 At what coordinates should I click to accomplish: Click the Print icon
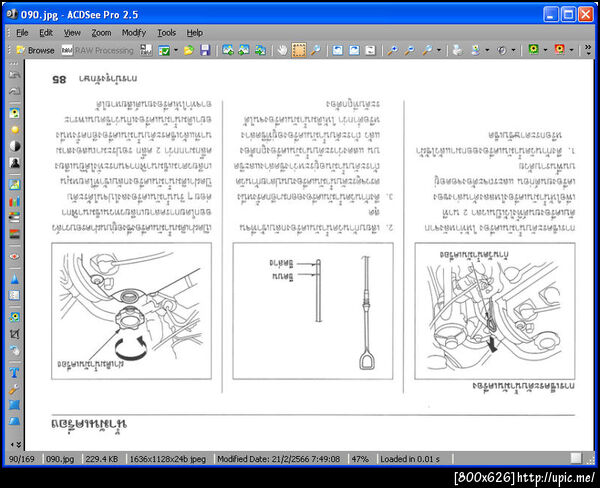click(457, 50)
